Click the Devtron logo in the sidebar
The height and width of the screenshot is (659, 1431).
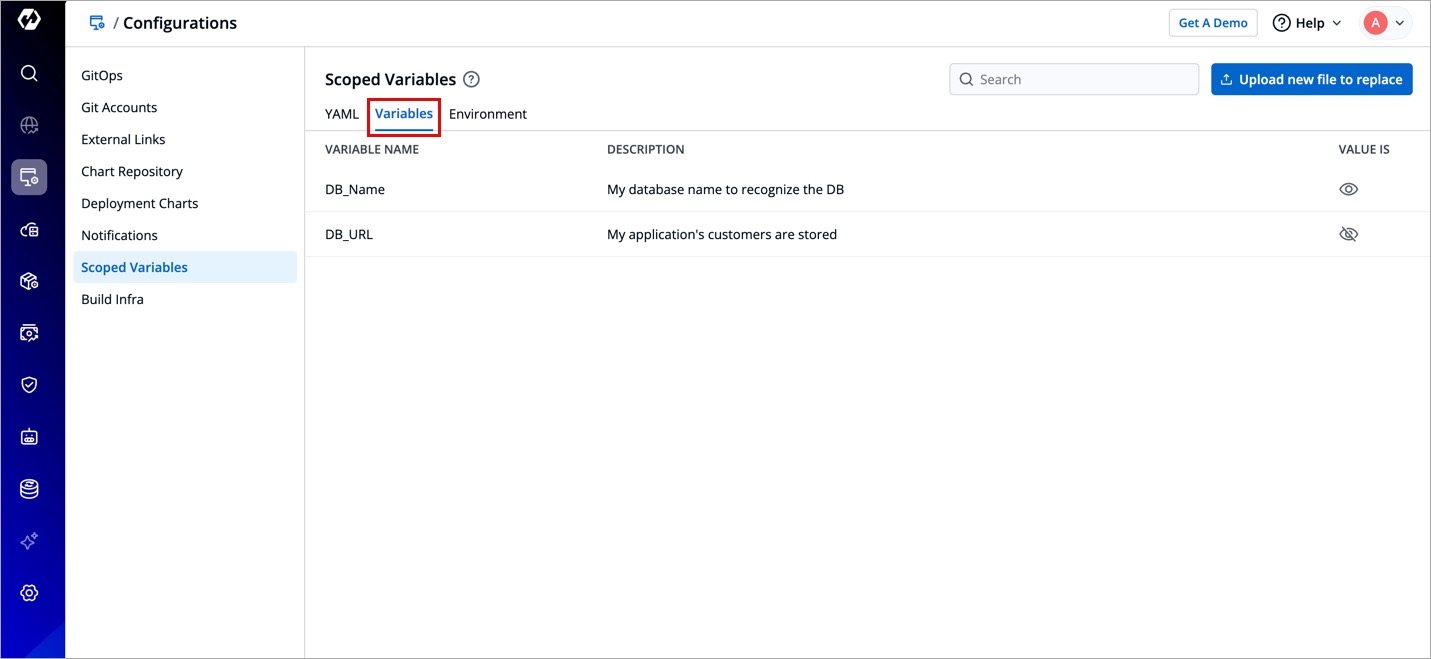click(x=29, y=21)
